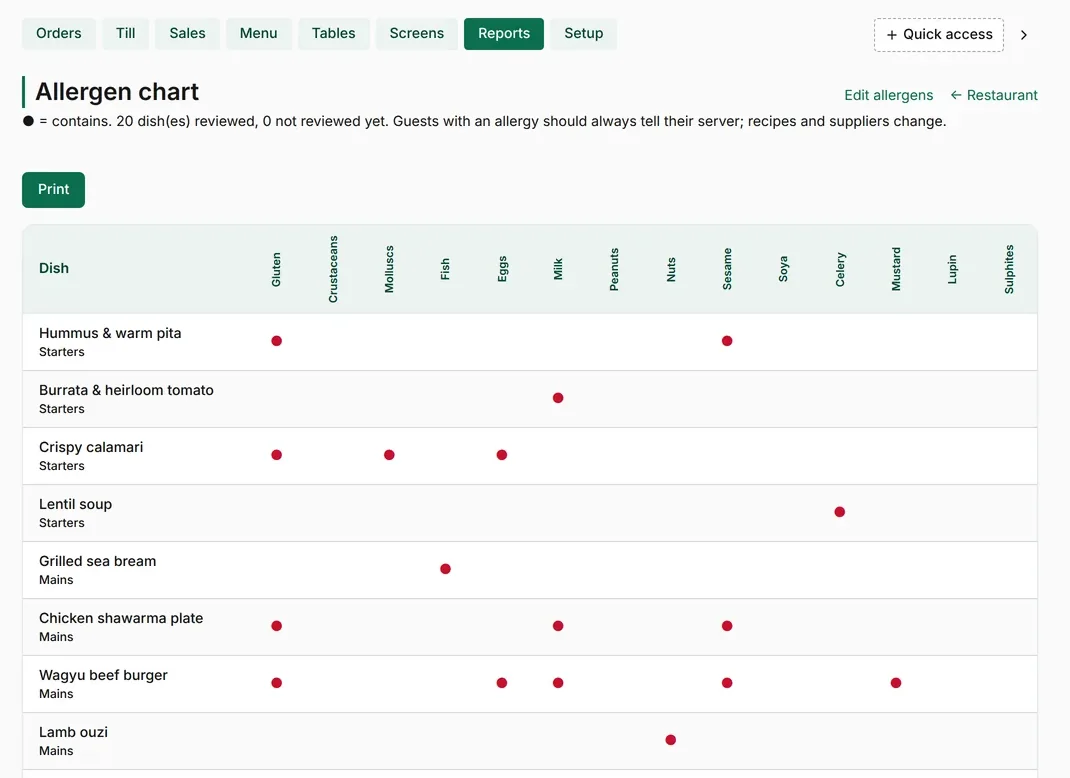Click the Eggs dot for Crispy calamari

point(502,455)
